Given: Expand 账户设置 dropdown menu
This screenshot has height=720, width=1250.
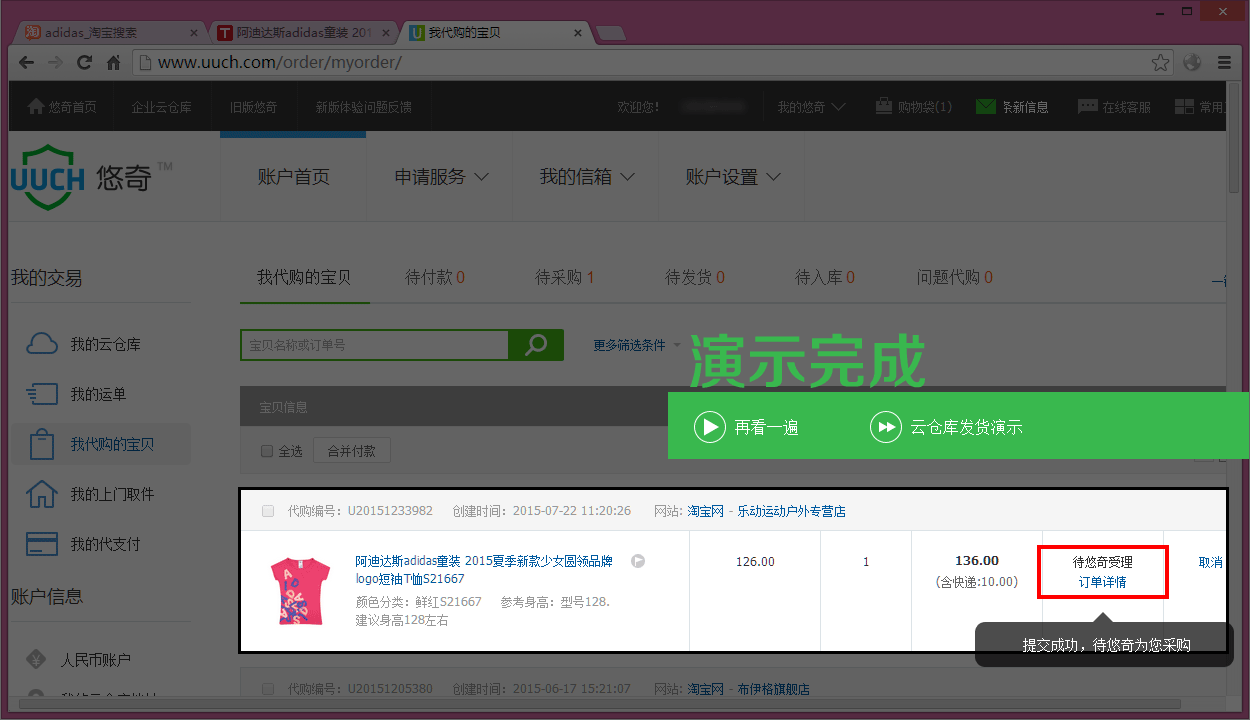Looking at the screenshot, I should (733, 177).
